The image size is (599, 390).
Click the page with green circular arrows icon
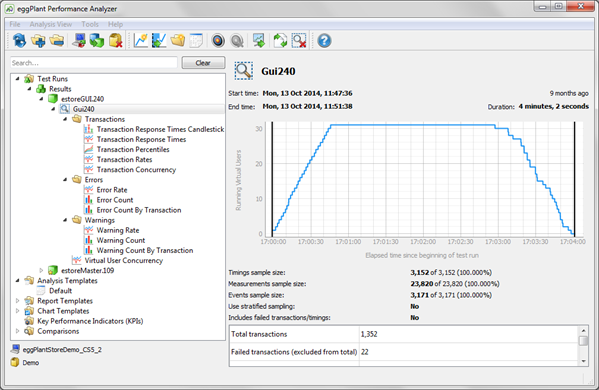pyautogui.click(x=280, y=40)
